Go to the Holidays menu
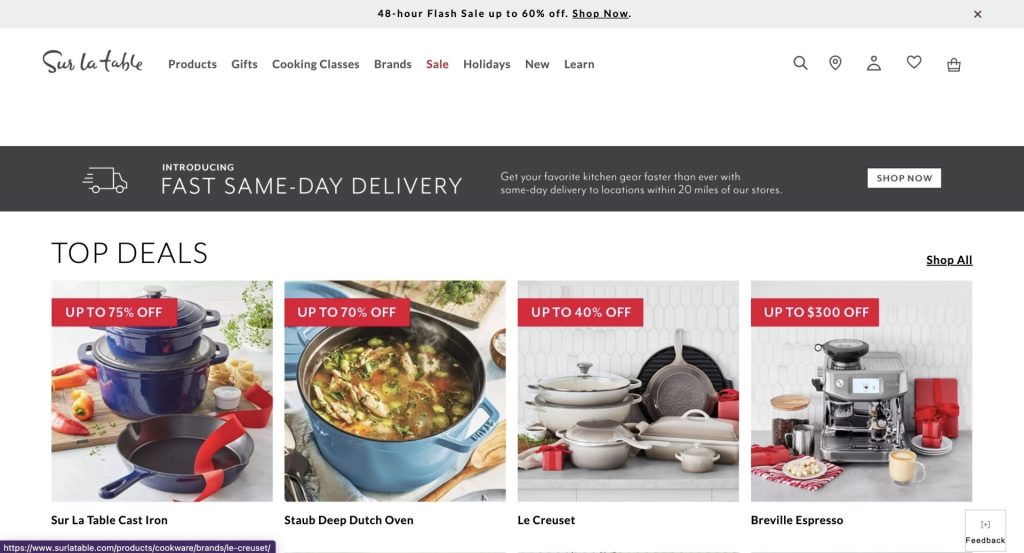Viewport: 1024px width, 553px height. click(487, 64)
